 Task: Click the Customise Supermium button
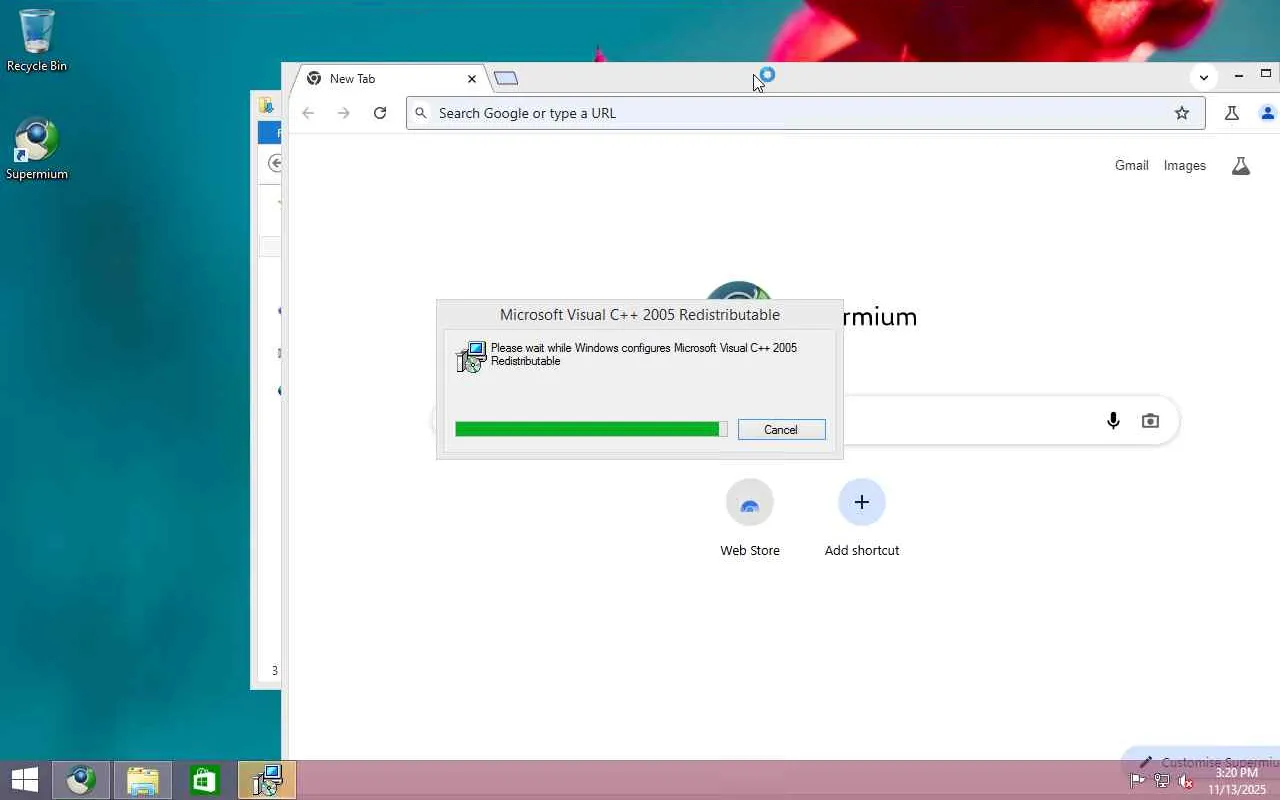click(1201, 762)
